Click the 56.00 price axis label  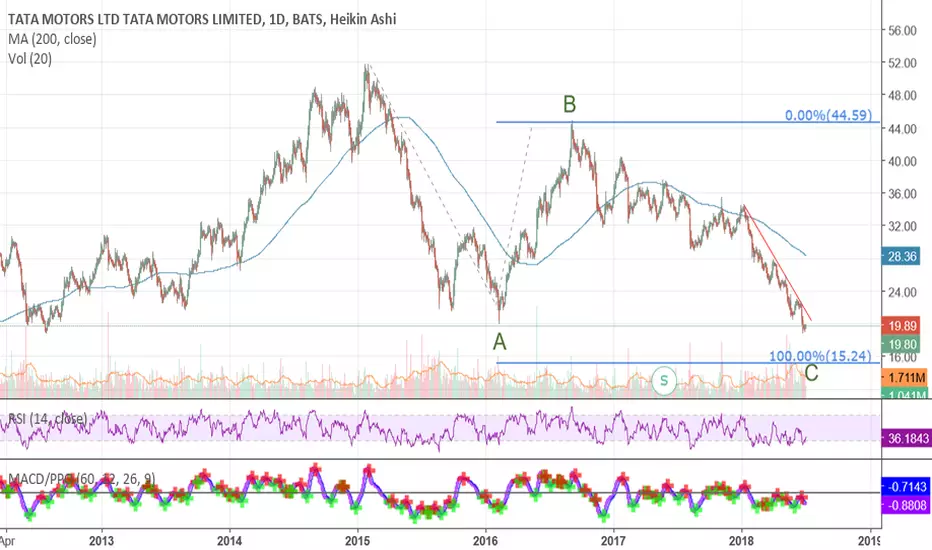click(x=902, y=31)
